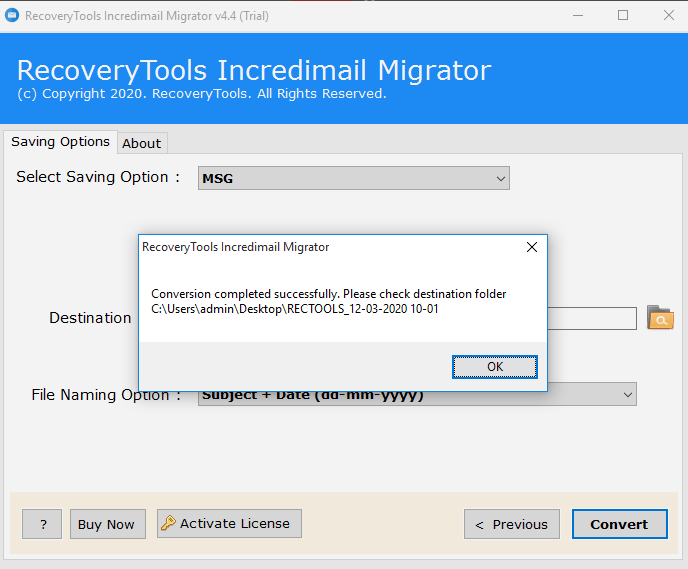Click the Destination label
This screenshot has width=688, height=569.
pos(90,318)
